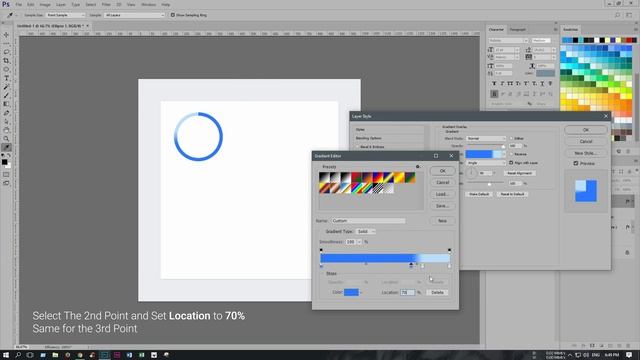
Task: Select the Brush tool in toolbar
Action: tap(6, 96)
